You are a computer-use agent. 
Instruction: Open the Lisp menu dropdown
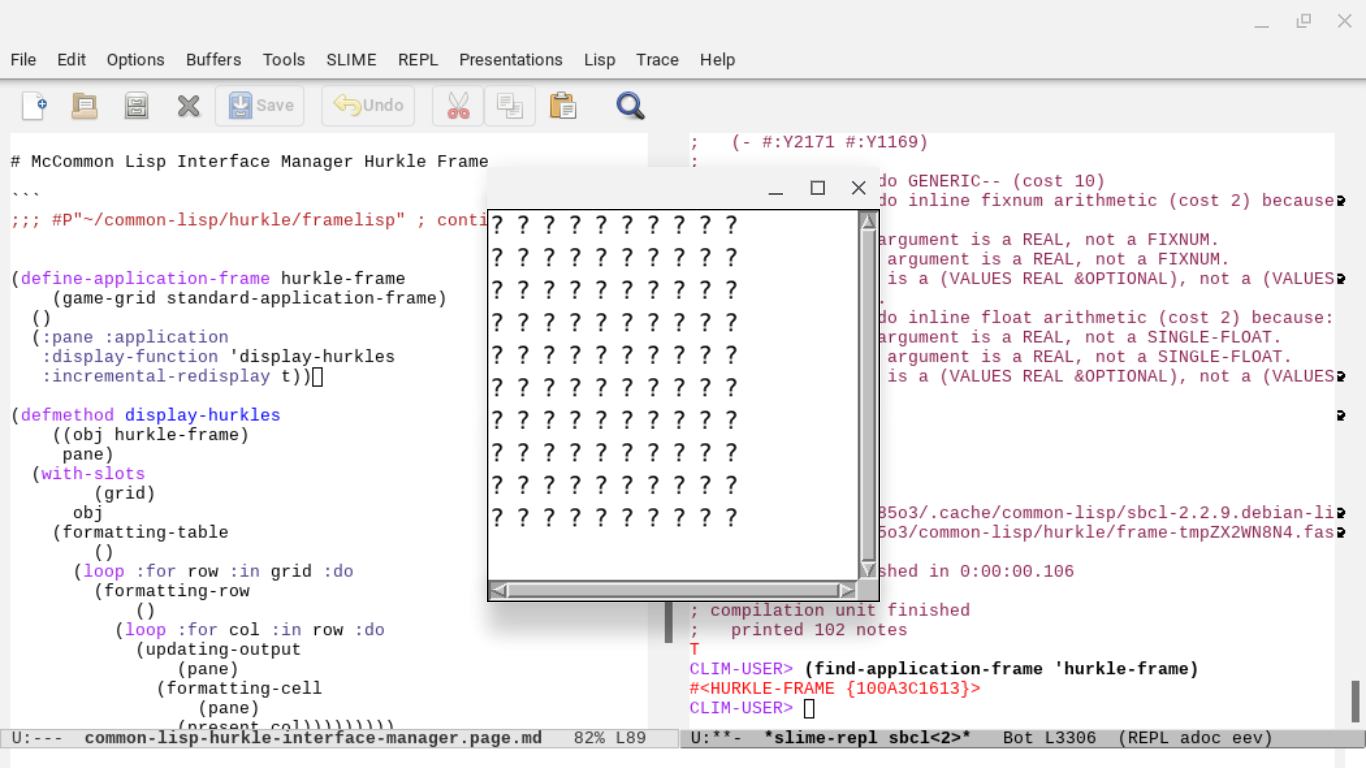tap(599, 60)
